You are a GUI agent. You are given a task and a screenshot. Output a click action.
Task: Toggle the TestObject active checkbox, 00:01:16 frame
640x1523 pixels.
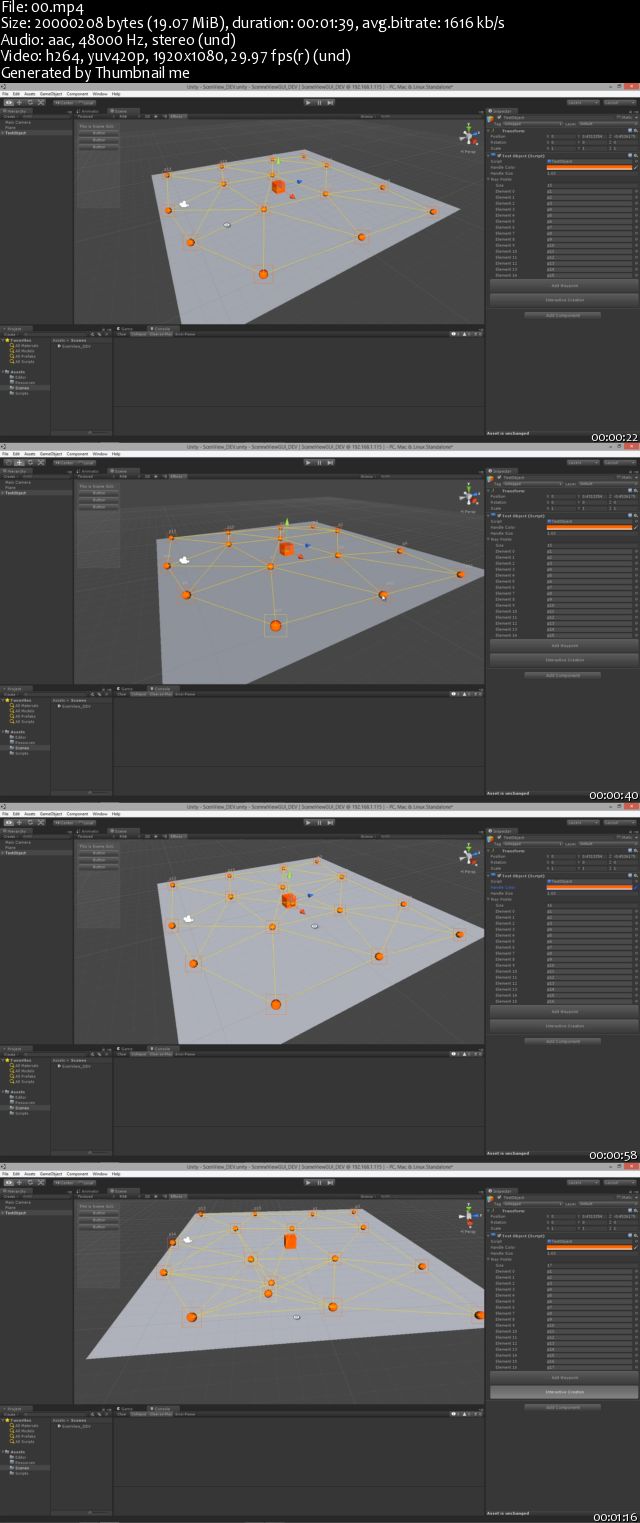499,1197
